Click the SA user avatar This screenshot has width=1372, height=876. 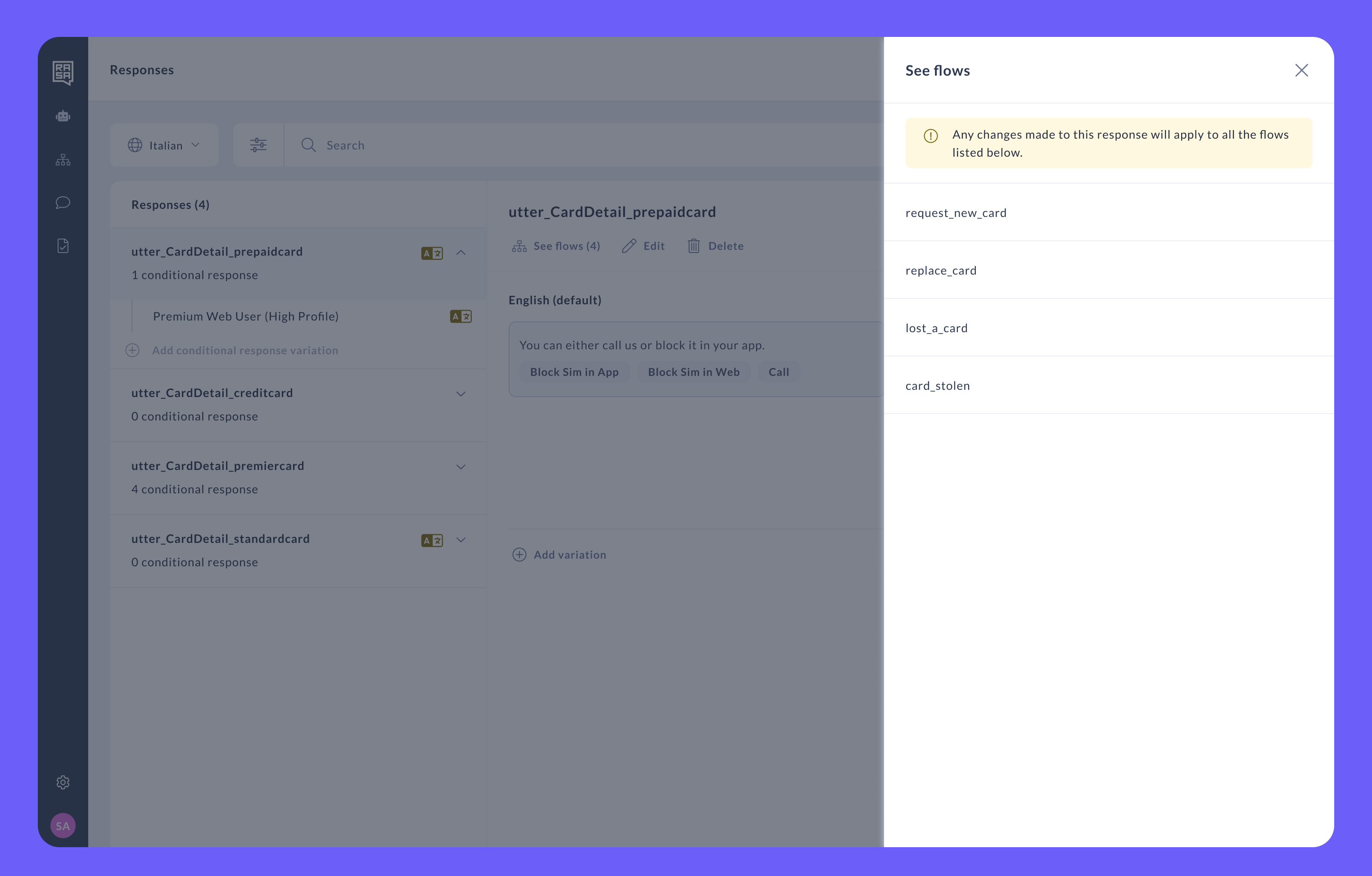pos(63,825)
